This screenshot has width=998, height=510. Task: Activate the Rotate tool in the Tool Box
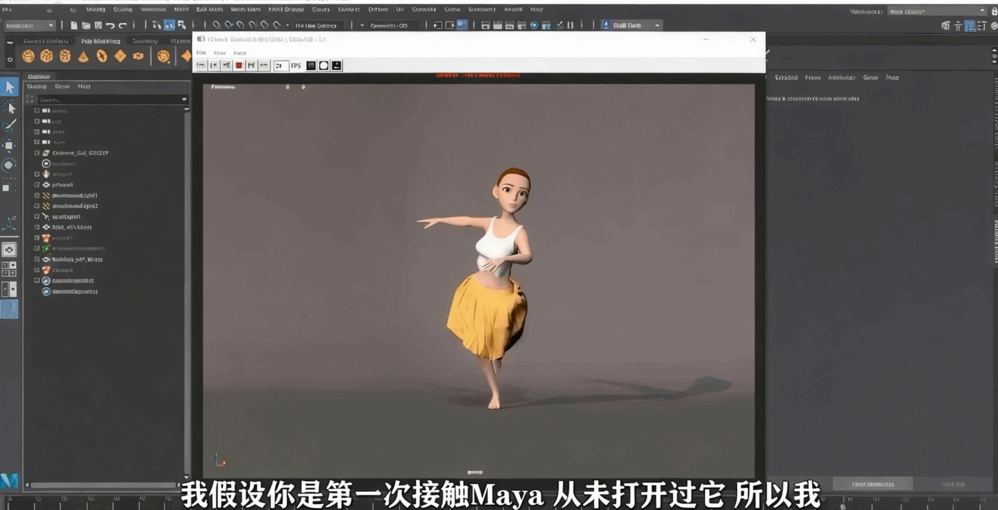click(x=9, y=166)
